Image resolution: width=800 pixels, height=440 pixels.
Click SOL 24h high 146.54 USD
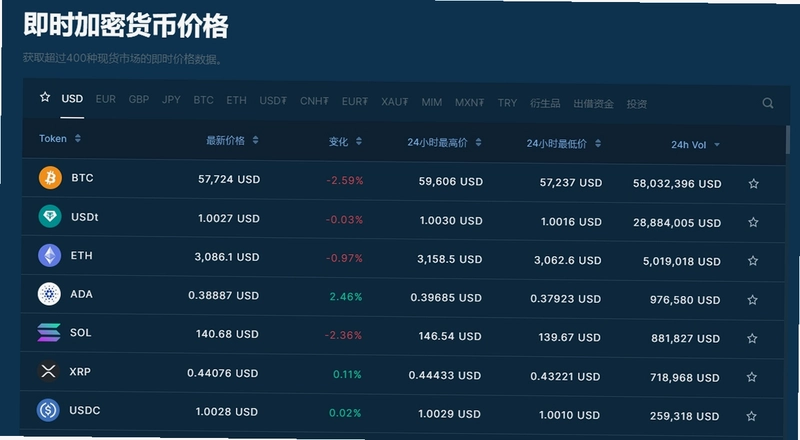[x=449, y=336]
